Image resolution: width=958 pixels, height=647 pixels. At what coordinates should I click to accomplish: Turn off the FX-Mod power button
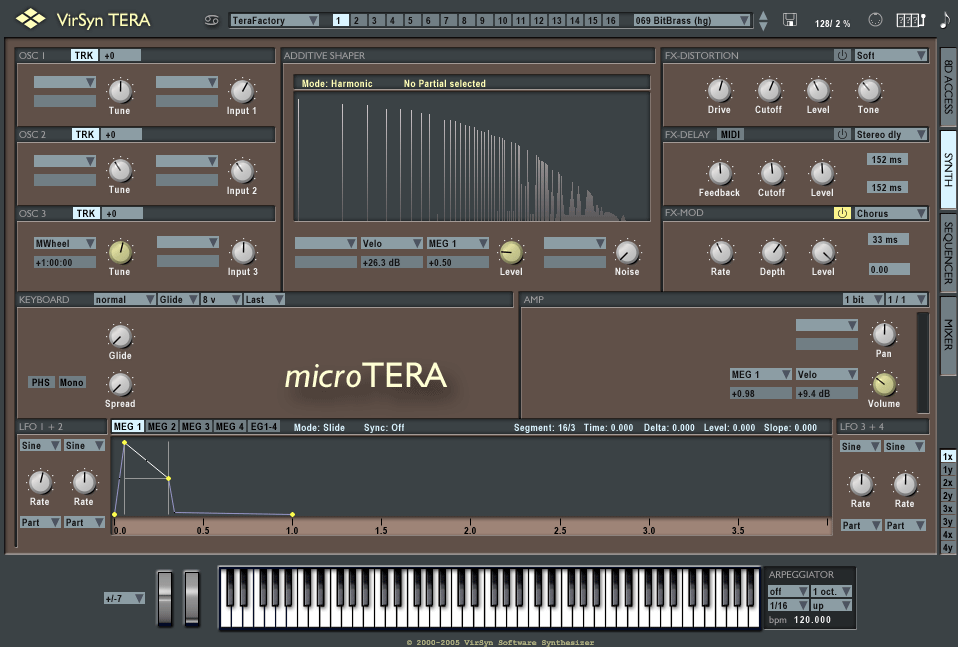tap(842, 213)
